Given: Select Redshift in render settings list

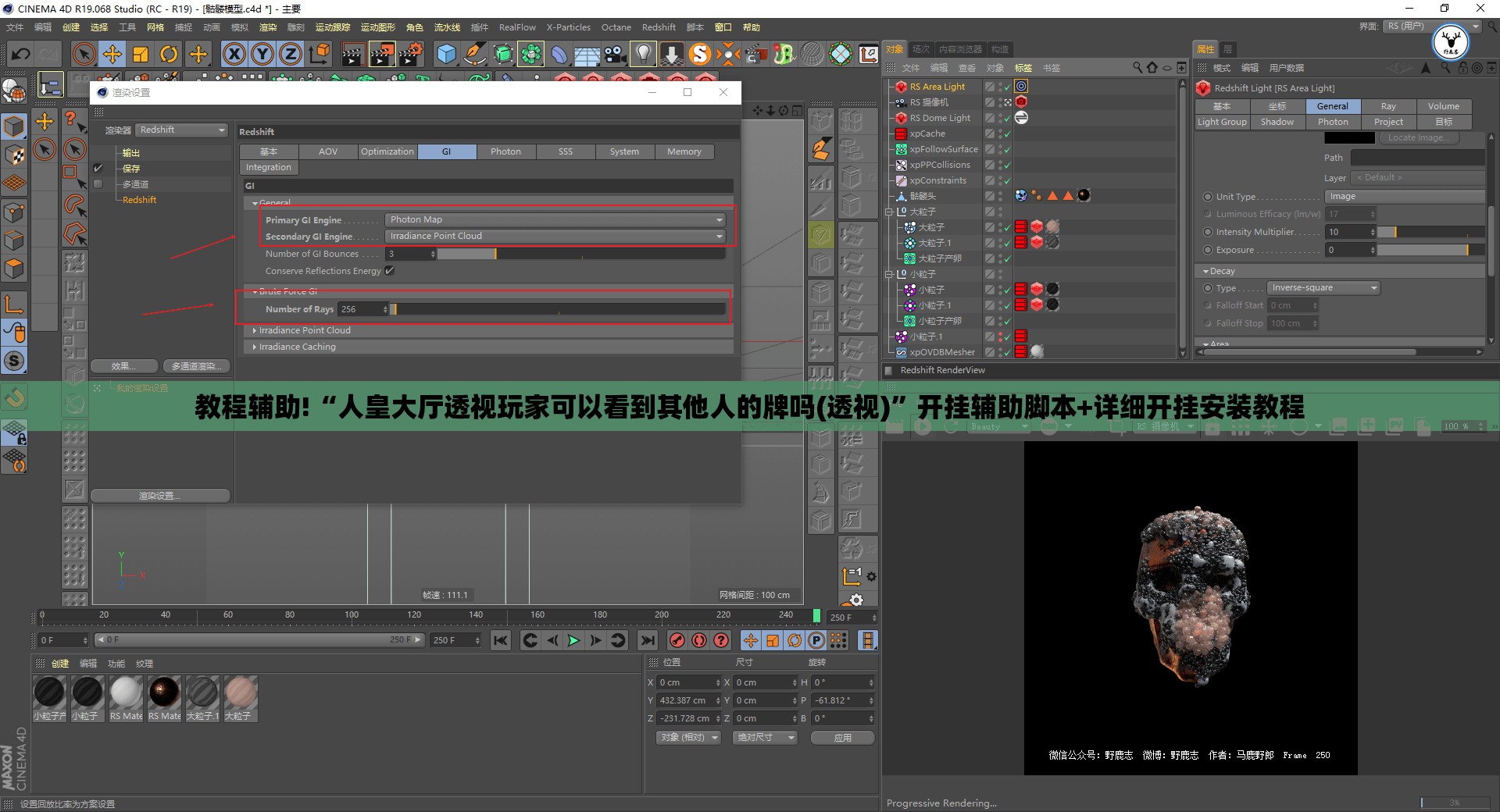Looking at the screenshot, I should pyautogui.click(x=139, y=200).
